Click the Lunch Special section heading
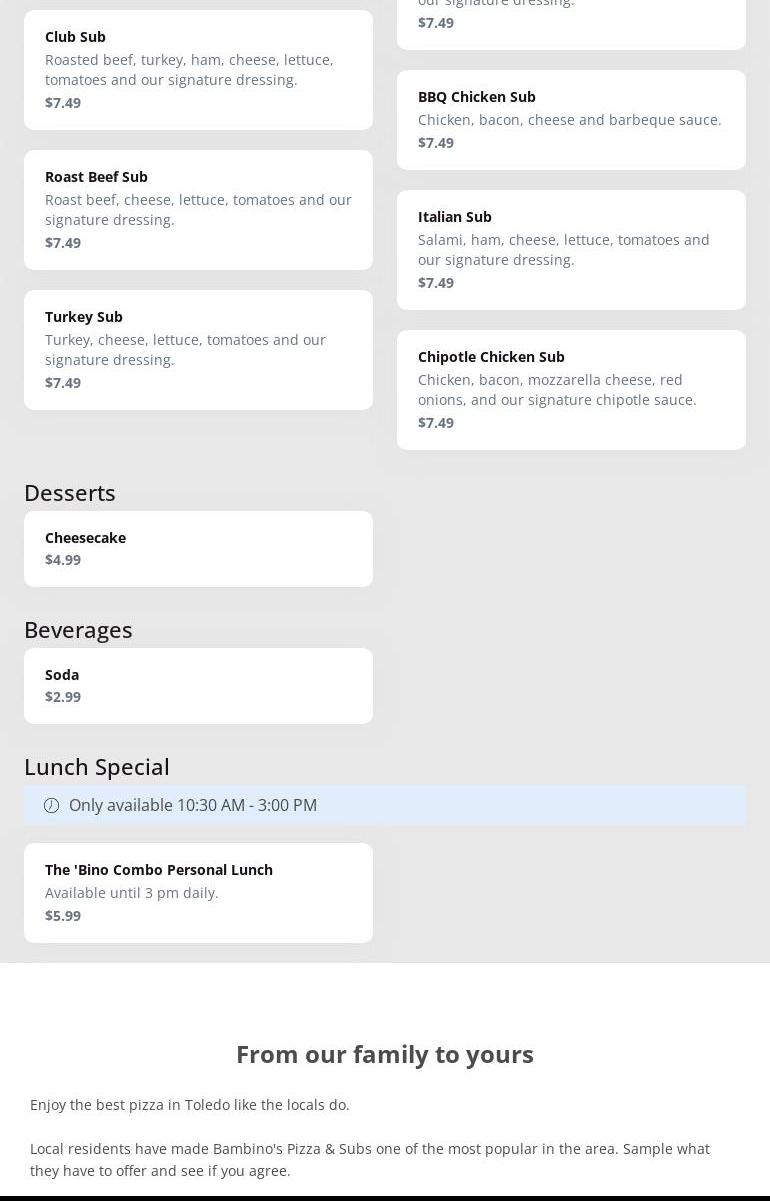Image resolution: width=770 pixels, height=1201 pixels. (97, 766)
